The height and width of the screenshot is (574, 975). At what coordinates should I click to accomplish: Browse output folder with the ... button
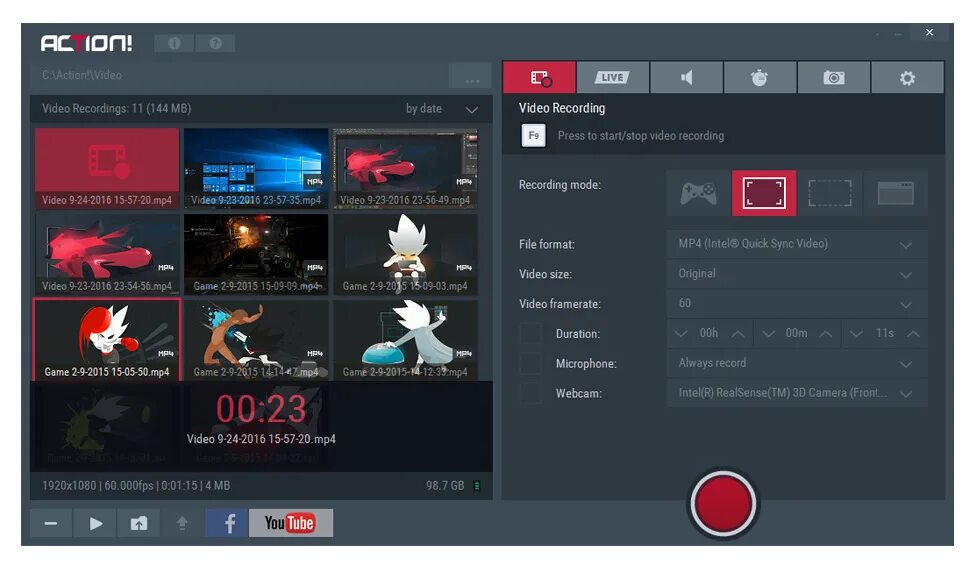point(471,76)
